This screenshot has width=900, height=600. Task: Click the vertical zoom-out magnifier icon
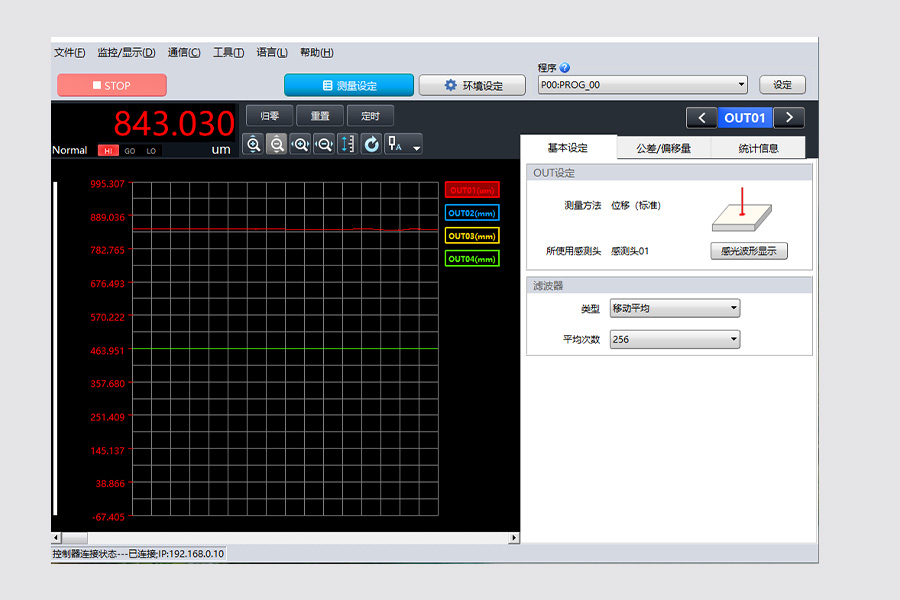tap(277, 144)
